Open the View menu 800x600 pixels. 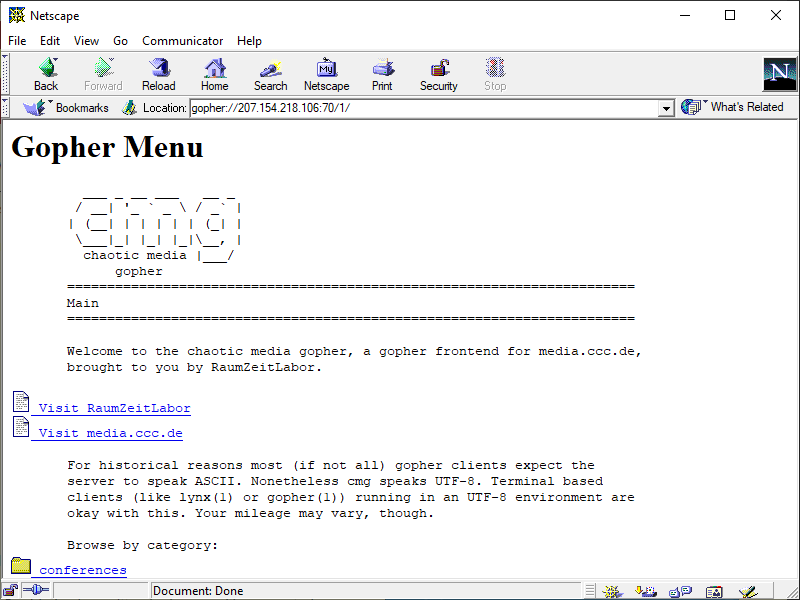click(86, 41)
